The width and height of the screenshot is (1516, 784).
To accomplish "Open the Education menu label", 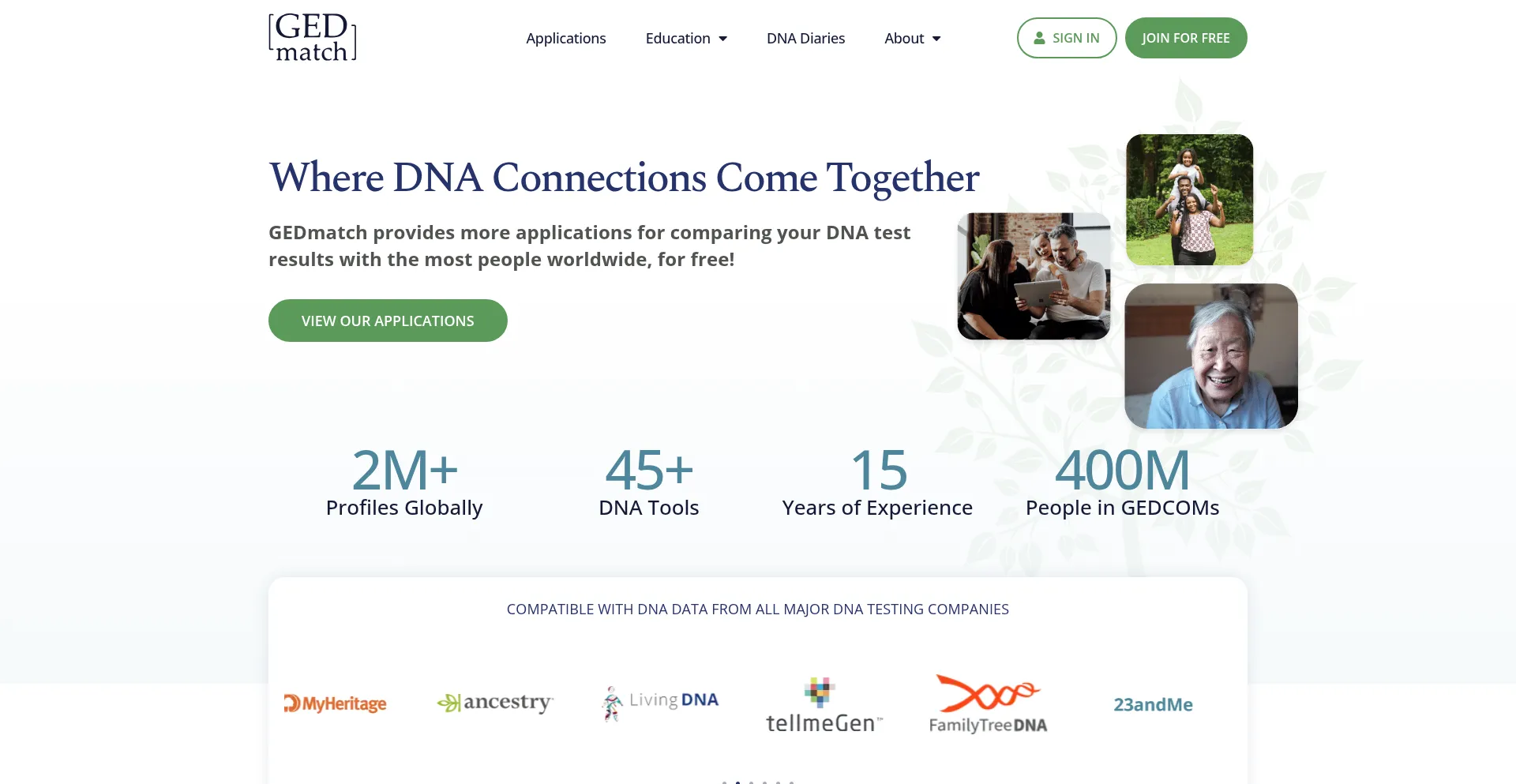I will click(x=677, y=38).
